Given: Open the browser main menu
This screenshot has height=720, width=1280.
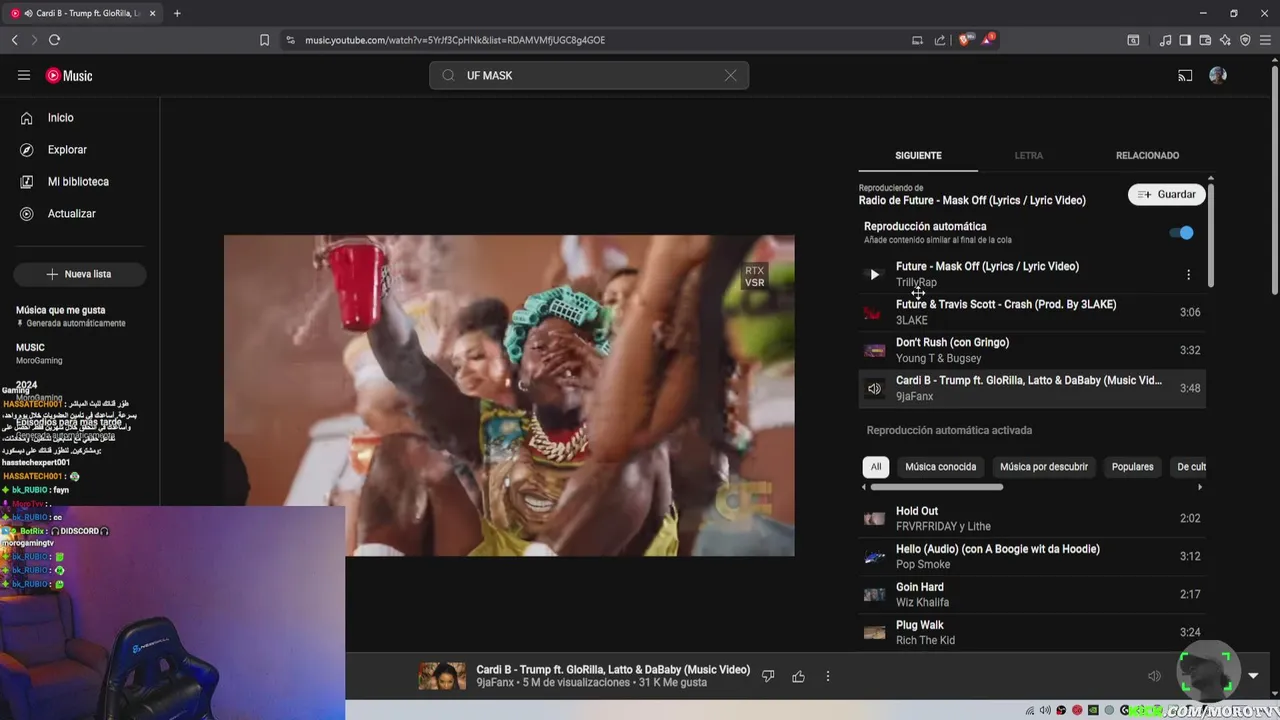Looking at the screenshot, I should (x=1265, y=40).
